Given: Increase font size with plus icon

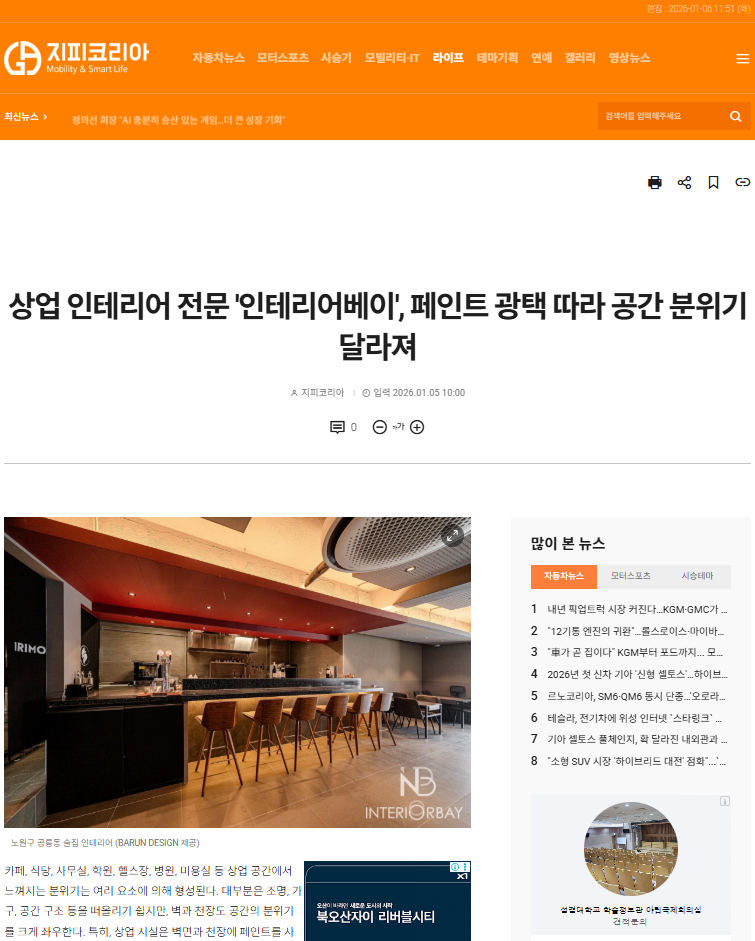Looking at the screenshot, I should pyautogui.click(x=417, y=427).
